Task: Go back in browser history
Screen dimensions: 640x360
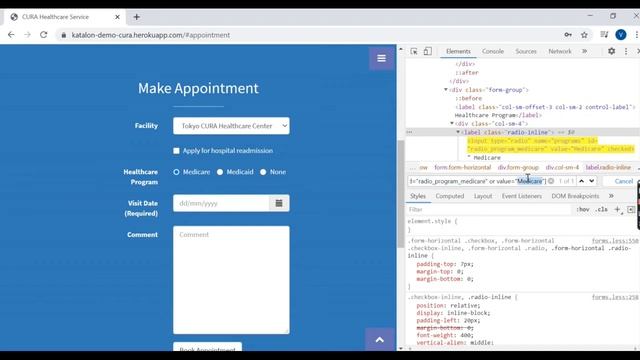Action: (x=11, y=35)
